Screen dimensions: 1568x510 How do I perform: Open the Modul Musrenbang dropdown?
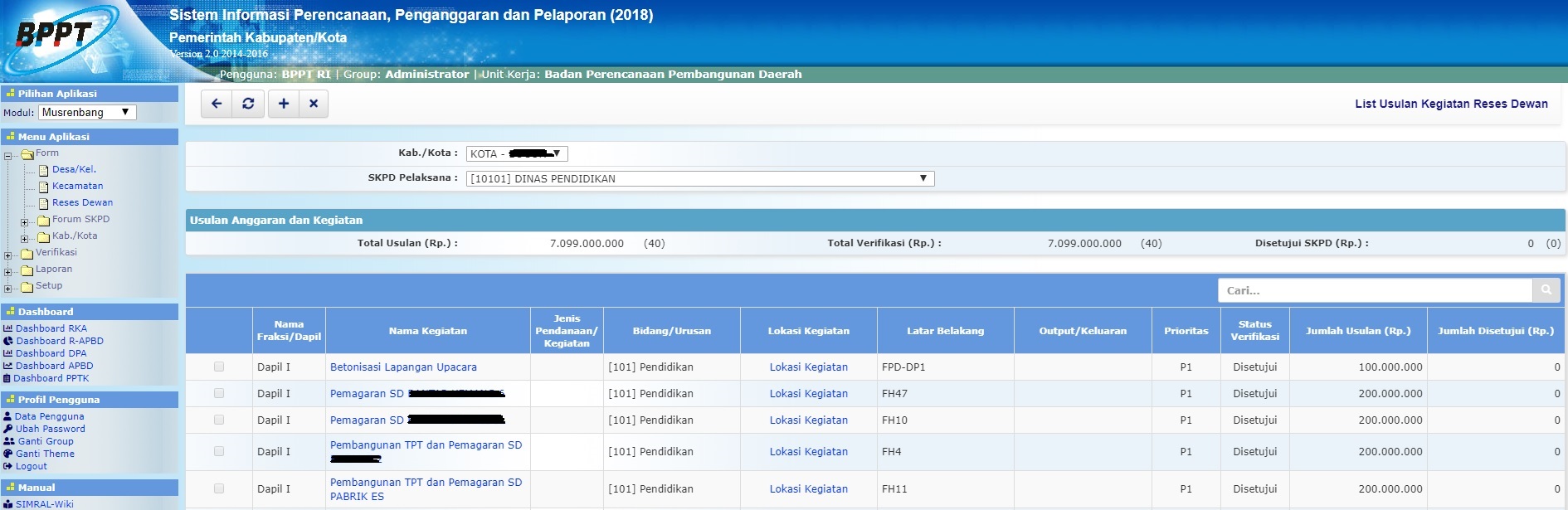[x=87, y=112]
